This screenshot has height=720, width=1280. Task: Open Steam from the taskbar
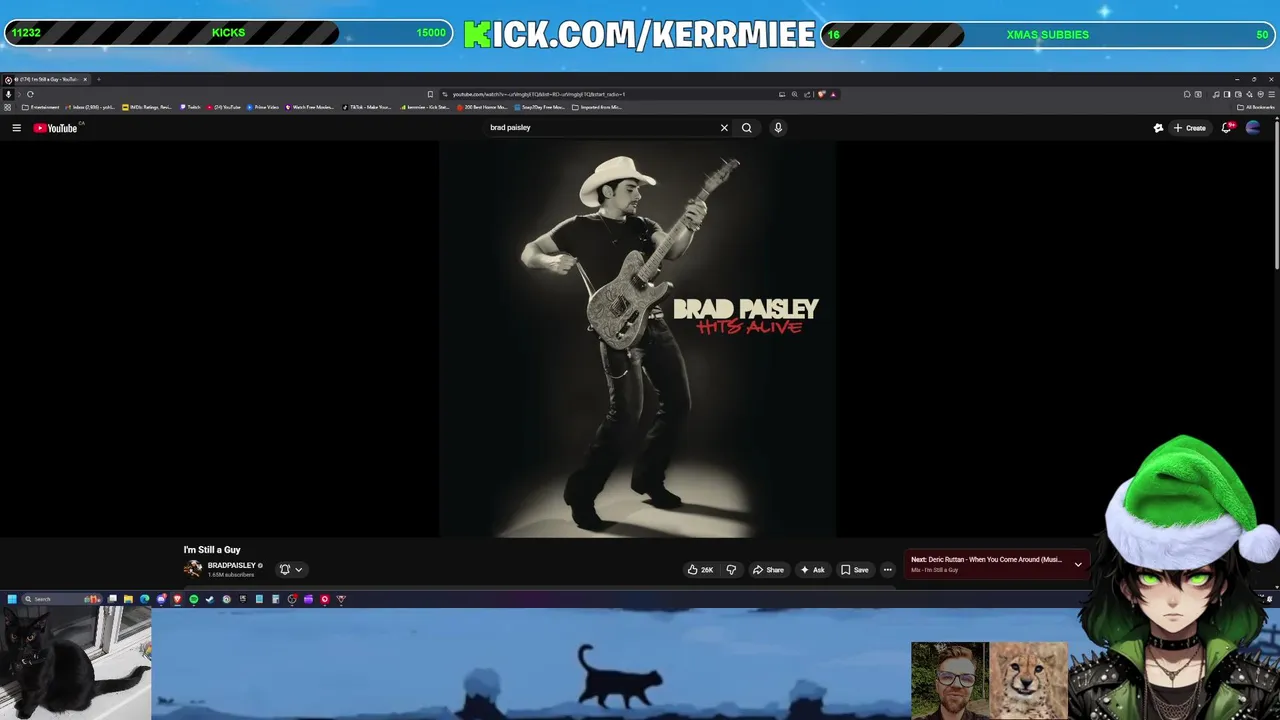[x=210, y=599]
